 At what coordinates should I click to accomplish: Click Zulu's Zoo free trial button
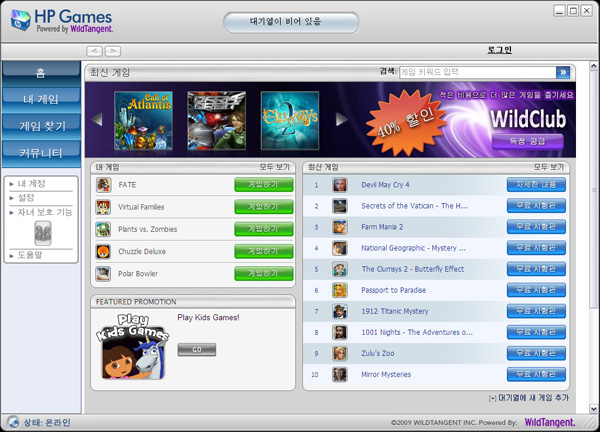click(536, 353)
